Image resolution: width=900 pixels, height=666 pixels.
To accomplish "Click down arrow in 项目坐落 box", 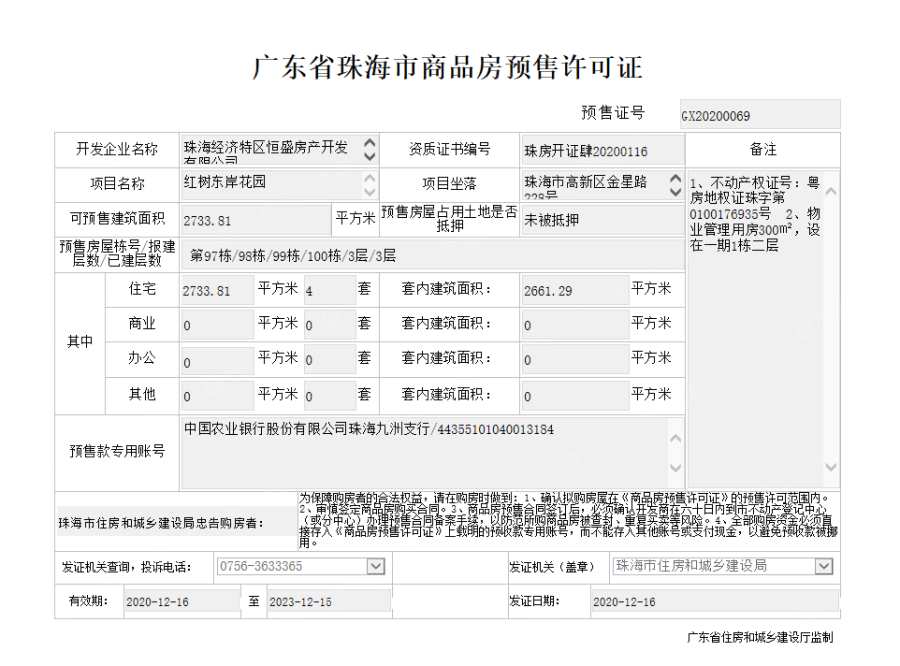I will 676,192.
